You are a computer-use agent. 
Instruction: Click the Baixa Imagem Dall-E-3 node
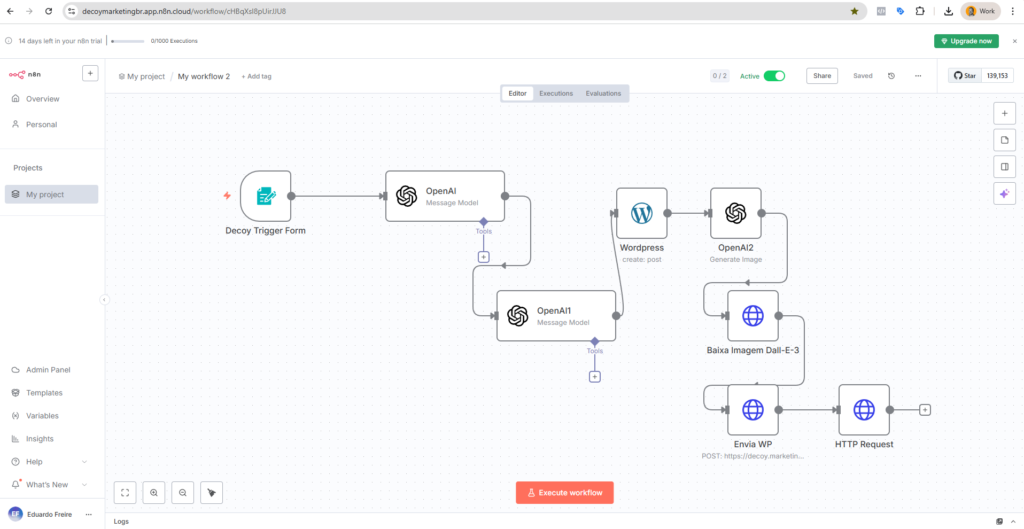[x=752, y=316]
